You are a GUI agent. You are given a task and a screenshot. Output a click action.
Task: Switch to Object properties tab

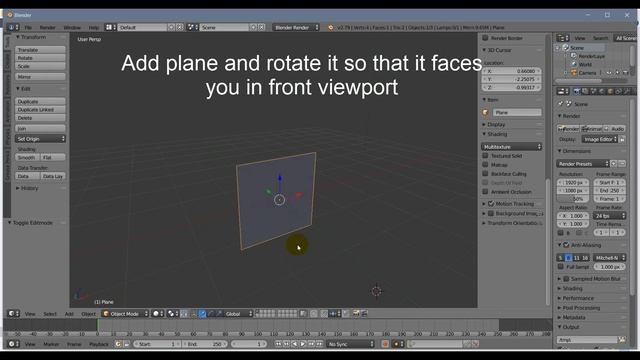coord(611,91)
